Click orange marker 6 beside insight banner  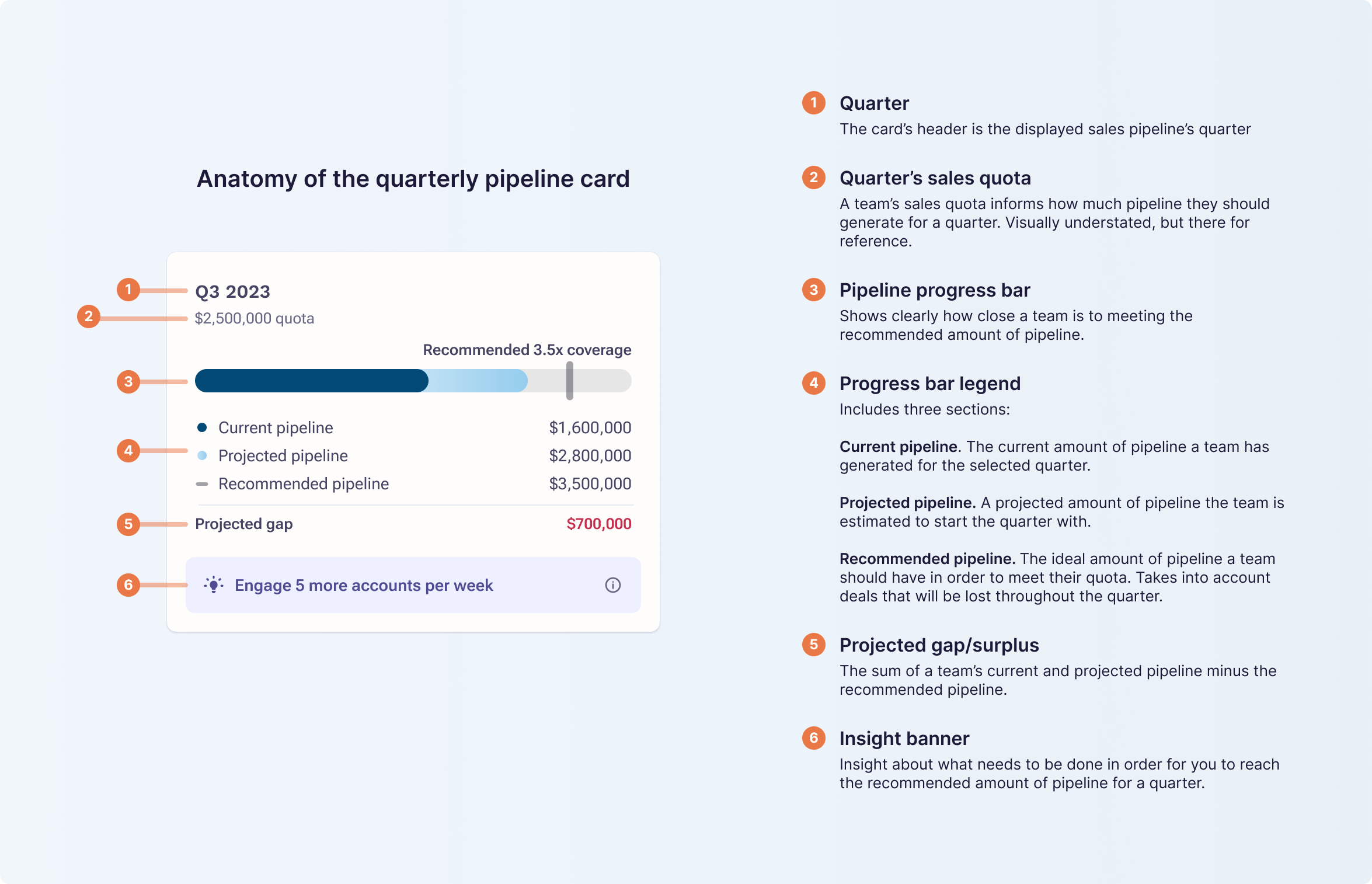tap(128, 585)
